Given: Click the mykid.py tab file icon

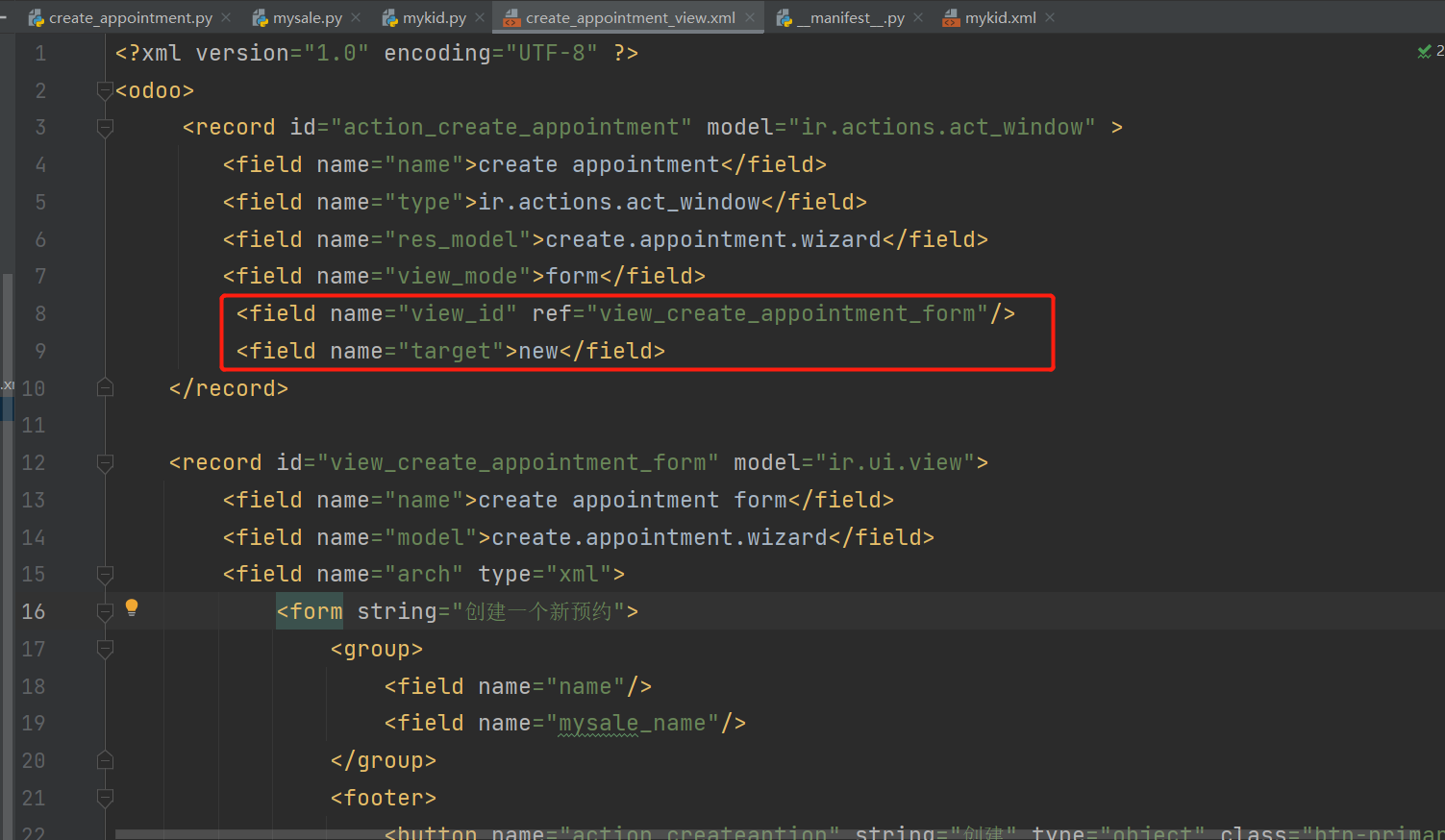Looking at the screenshot, I should coord(389,17).
